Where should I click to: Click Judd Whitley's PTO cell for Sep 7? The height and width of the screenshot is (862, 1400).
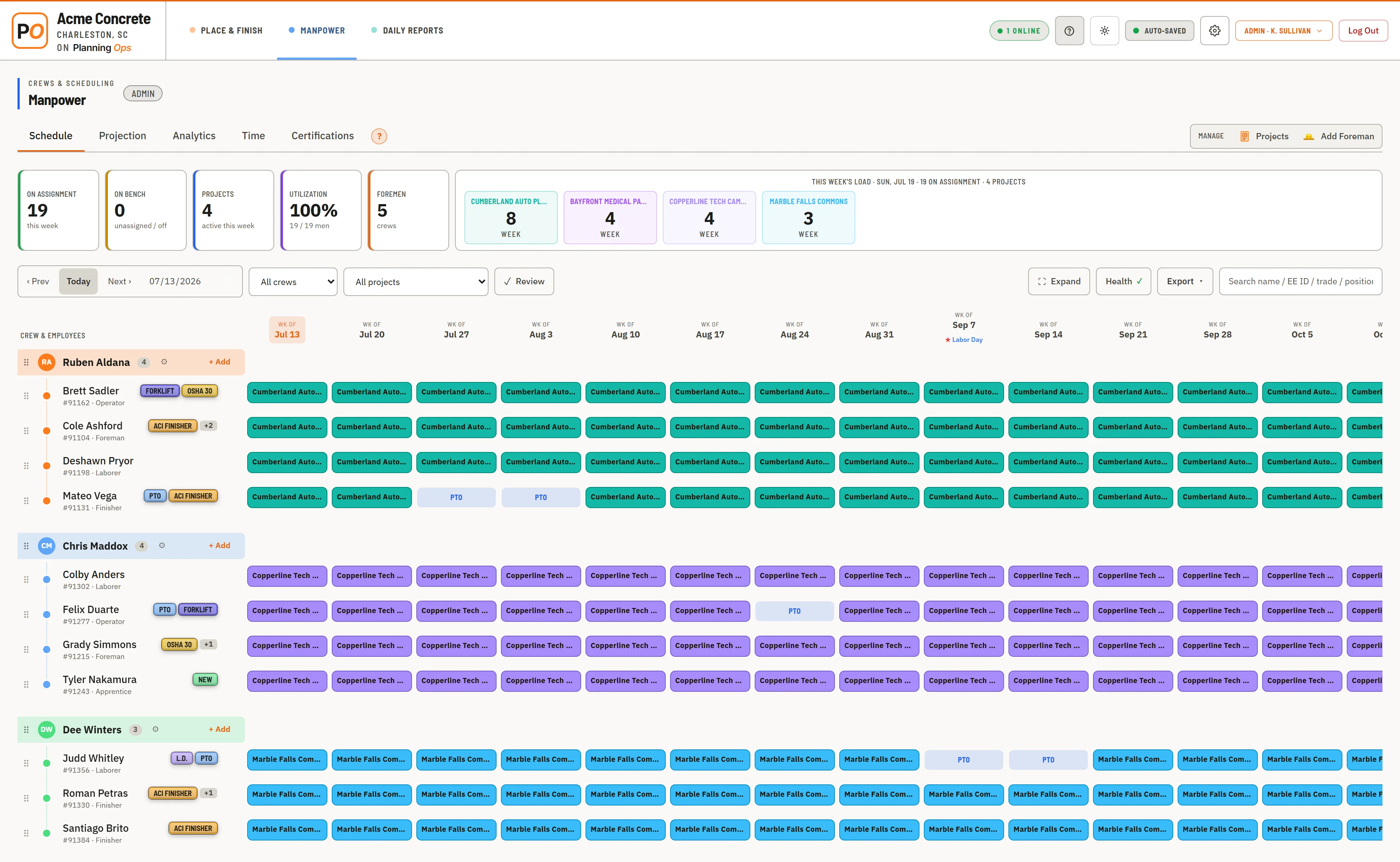[x=964, y=759]
